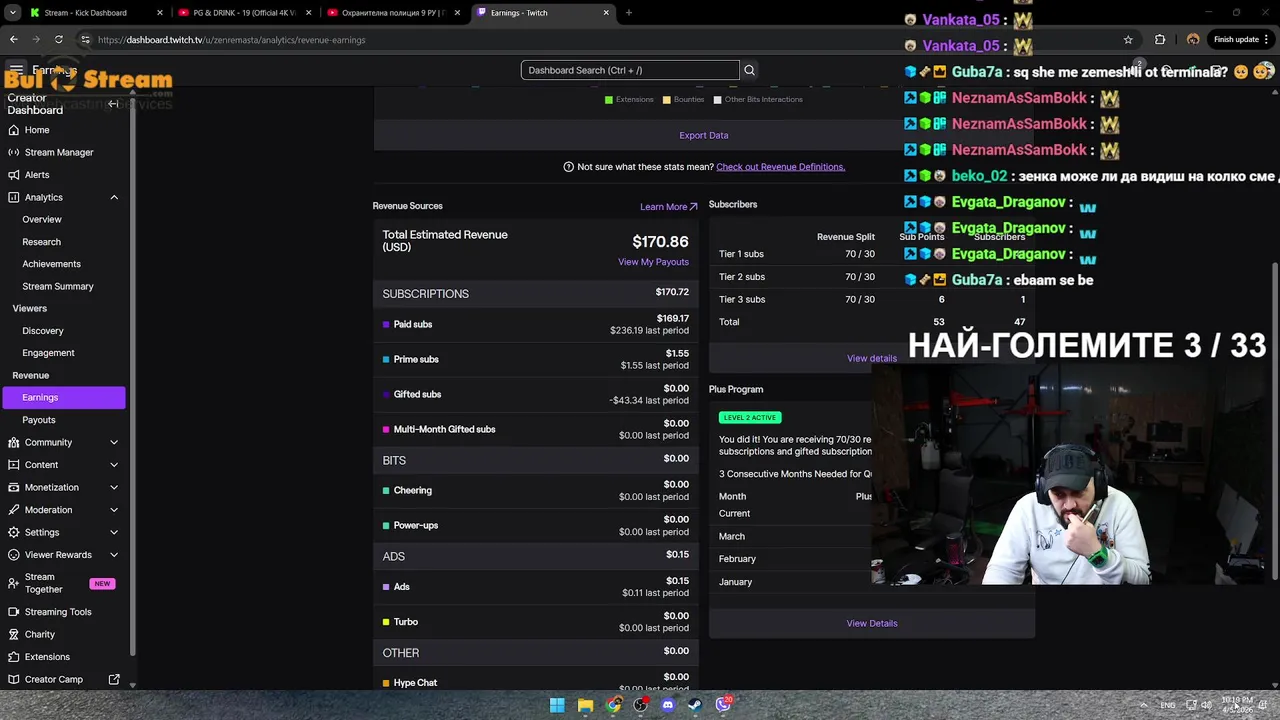Image resolution: width=1280 pixels, height=720 pixels.
Task: Expand the Content section
Action: tap(114, 465)
